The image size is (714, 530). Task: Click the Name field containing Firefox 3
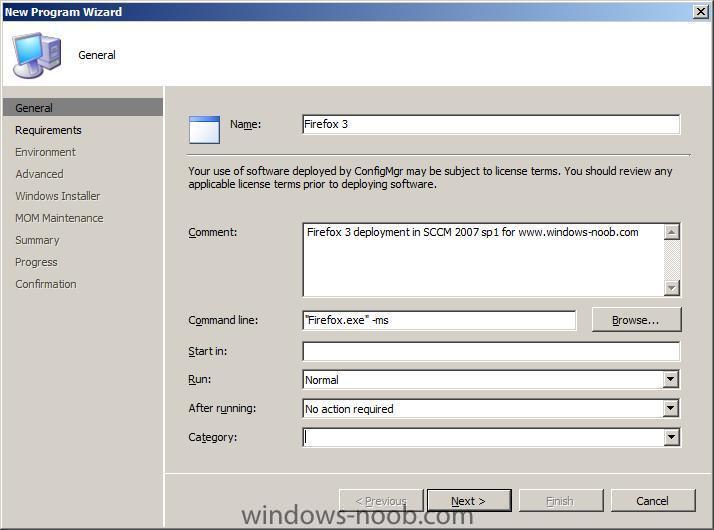pyautogui.click(x=491, y=124)
